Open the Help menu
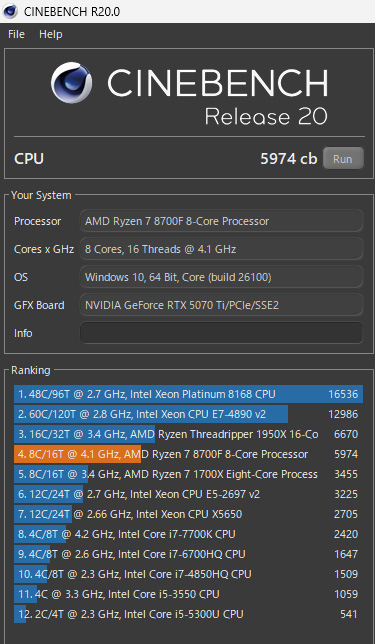Viewport: 375px width, 644px height. click(x=51, y=34)
